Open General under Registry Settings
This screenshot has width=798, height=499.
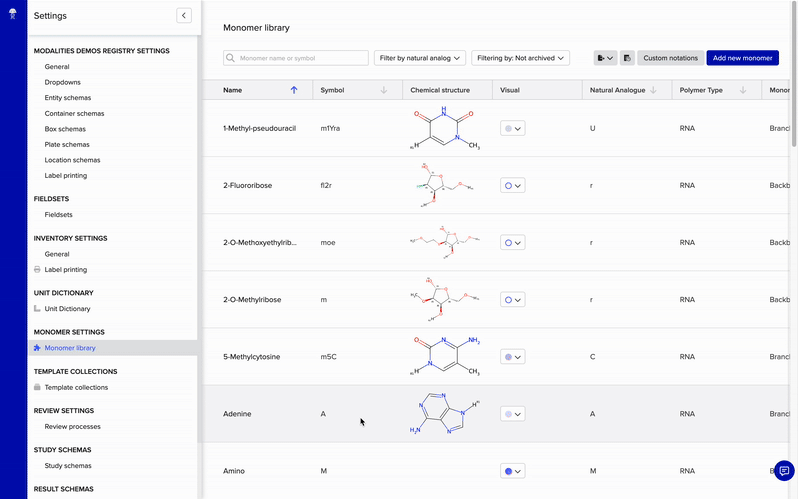pyautogui.click(x=57, y=67)
